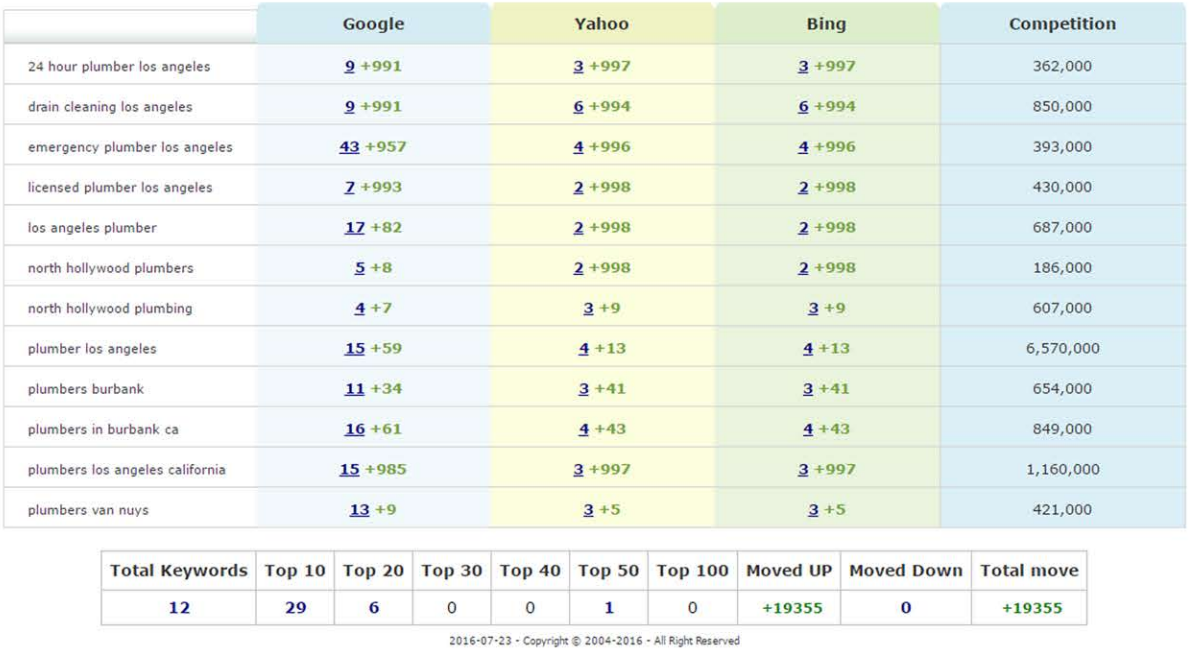Open Yahoo rank 4 for plumbers in burbank ca

(x=584, y=429)
